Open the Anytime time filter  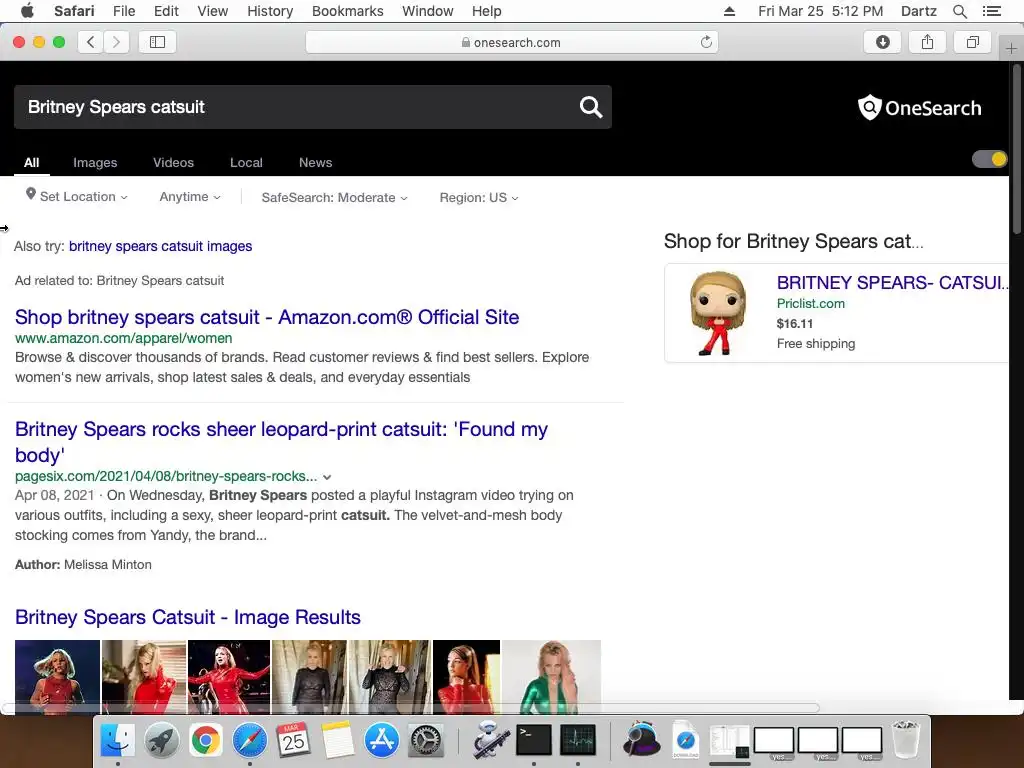tap(190, 197)
